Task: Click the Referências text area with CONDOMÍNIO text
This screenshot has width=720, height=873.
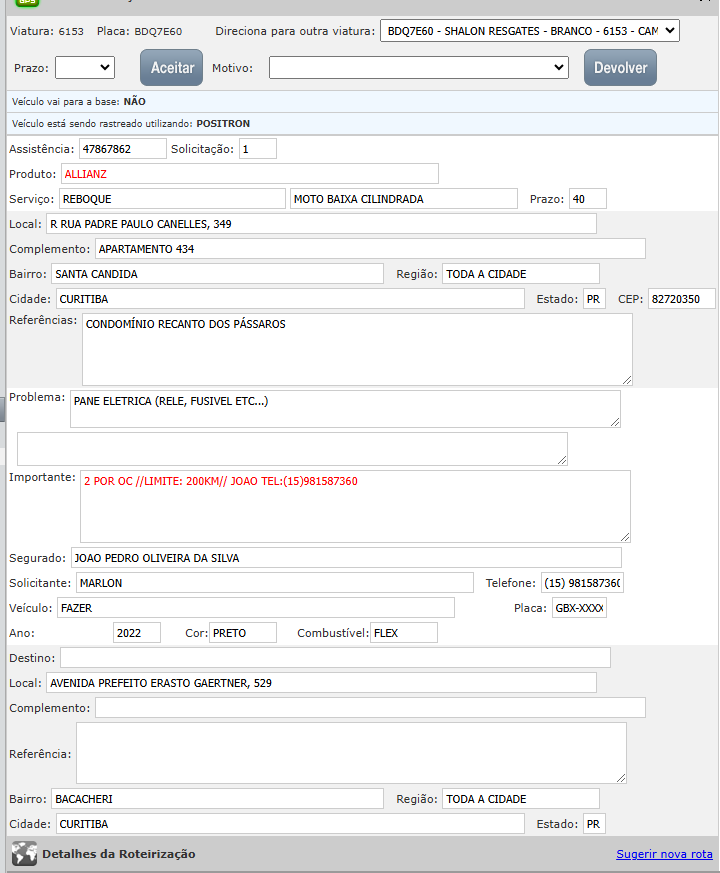Action: click(357, 349)
